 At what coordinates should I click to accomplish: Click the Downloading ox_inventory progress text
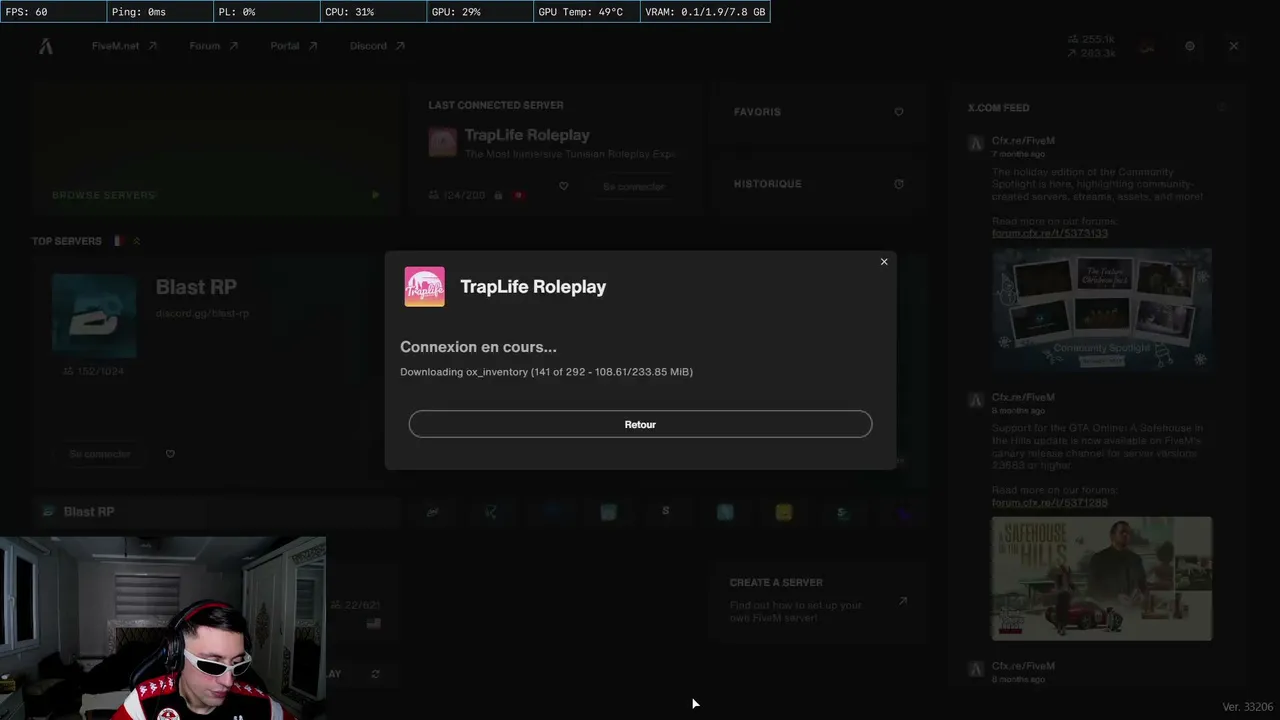click(x=546, y=372)
